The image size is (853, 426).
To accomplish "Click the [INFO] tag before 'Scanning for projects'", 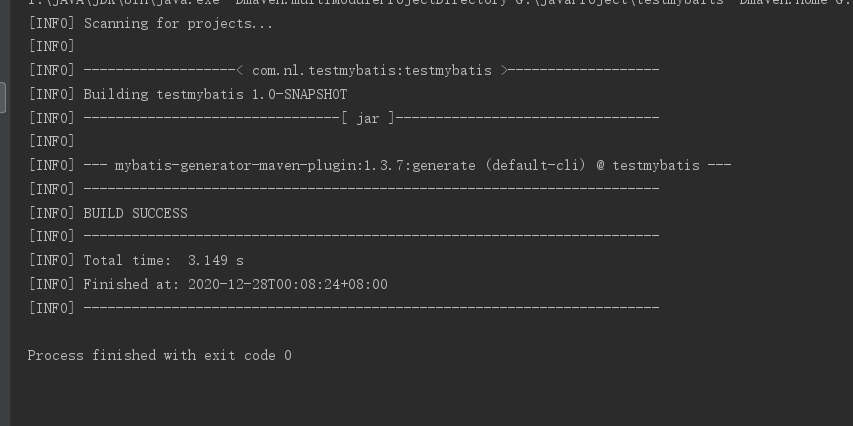I will click(x=52, y=23).
